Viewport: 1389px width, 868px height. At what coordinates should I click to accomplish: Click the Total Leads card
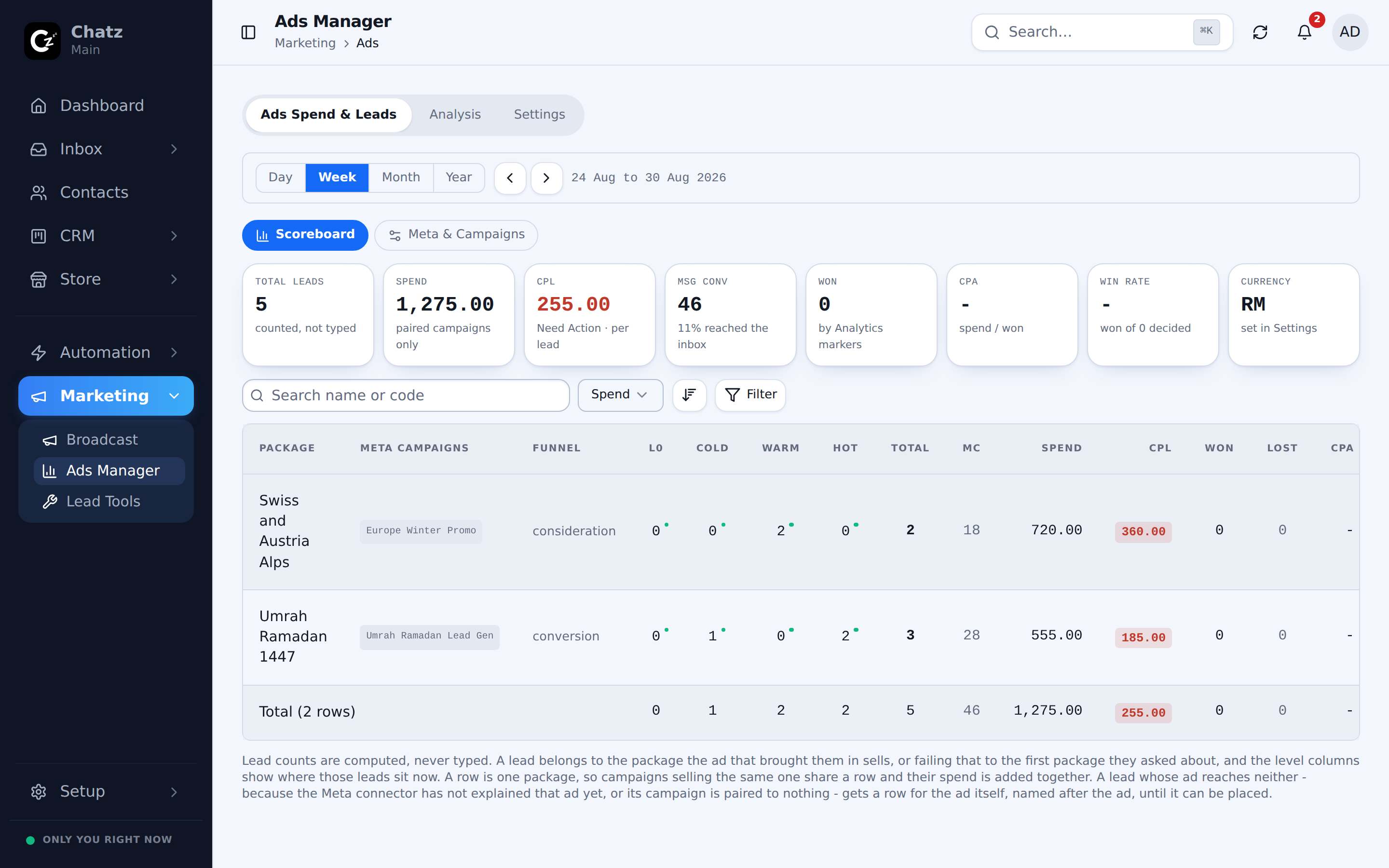tap(308, 314)
